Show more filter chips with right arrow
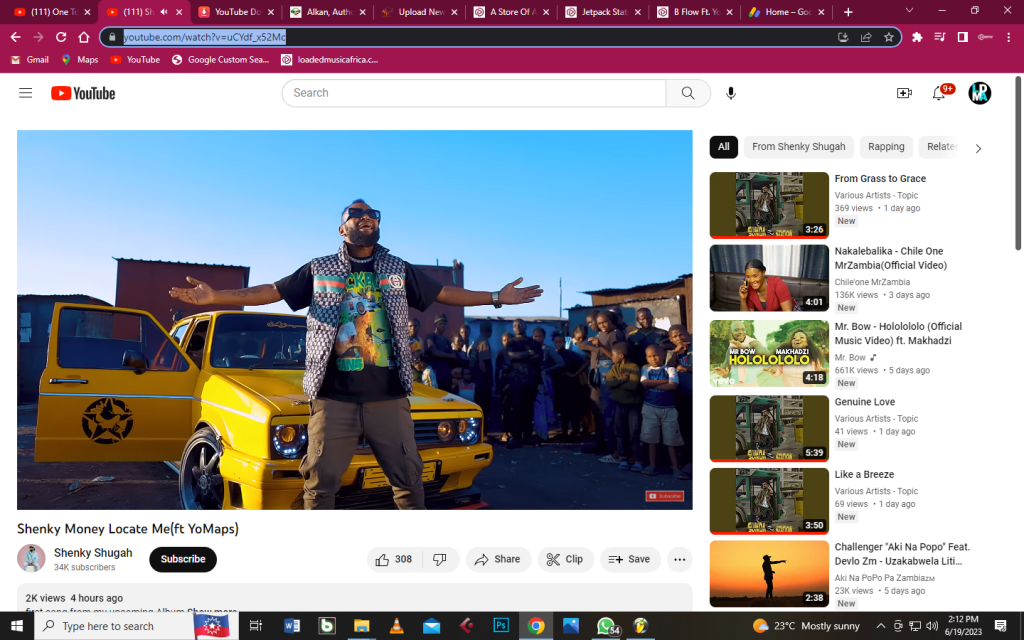Screen dimensions: 1024x640 point(978,148)
